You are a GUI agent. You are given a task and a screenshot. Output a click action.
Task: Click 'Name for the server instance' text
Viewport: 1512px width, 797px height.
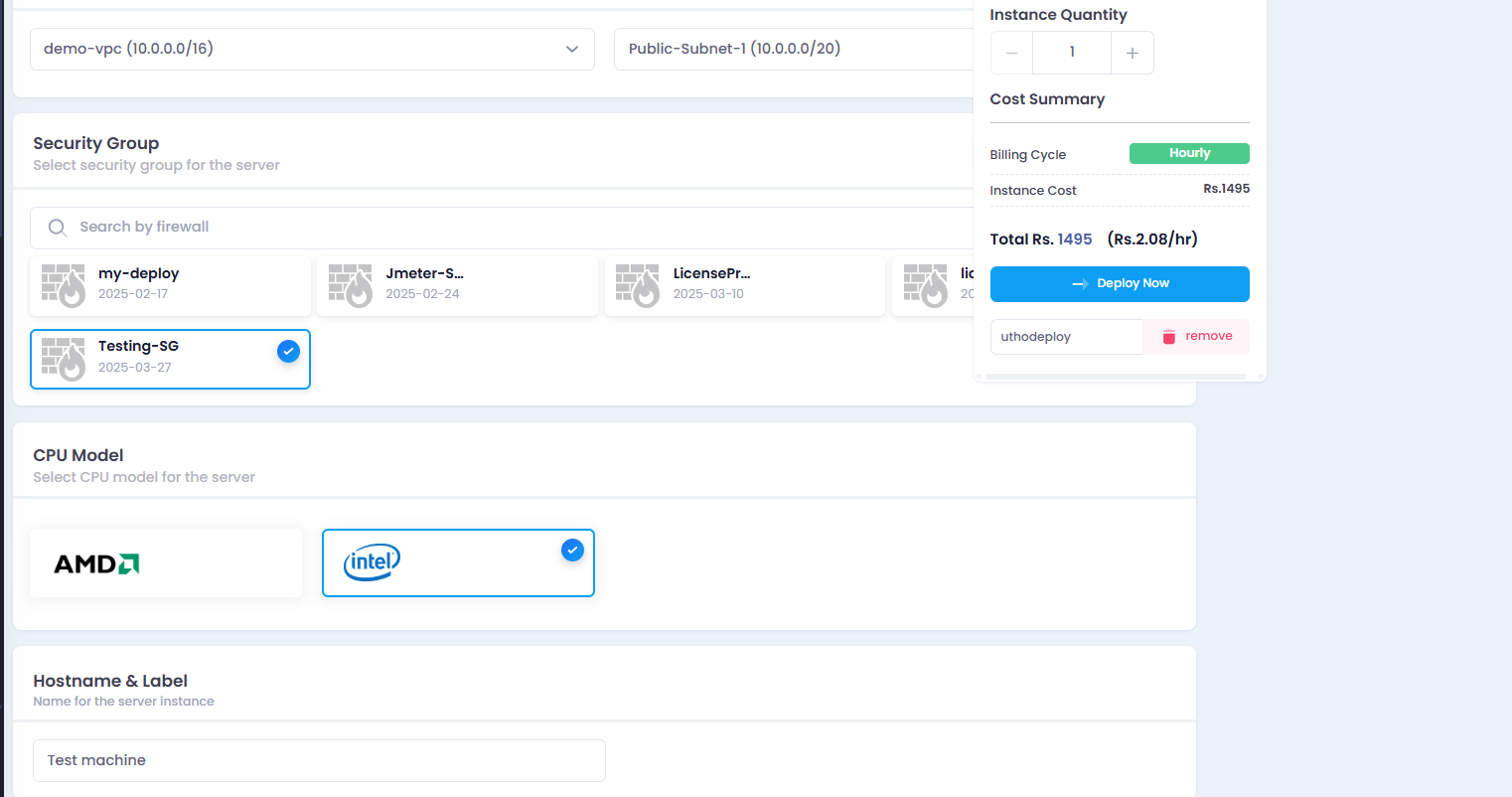pos(123,702)
